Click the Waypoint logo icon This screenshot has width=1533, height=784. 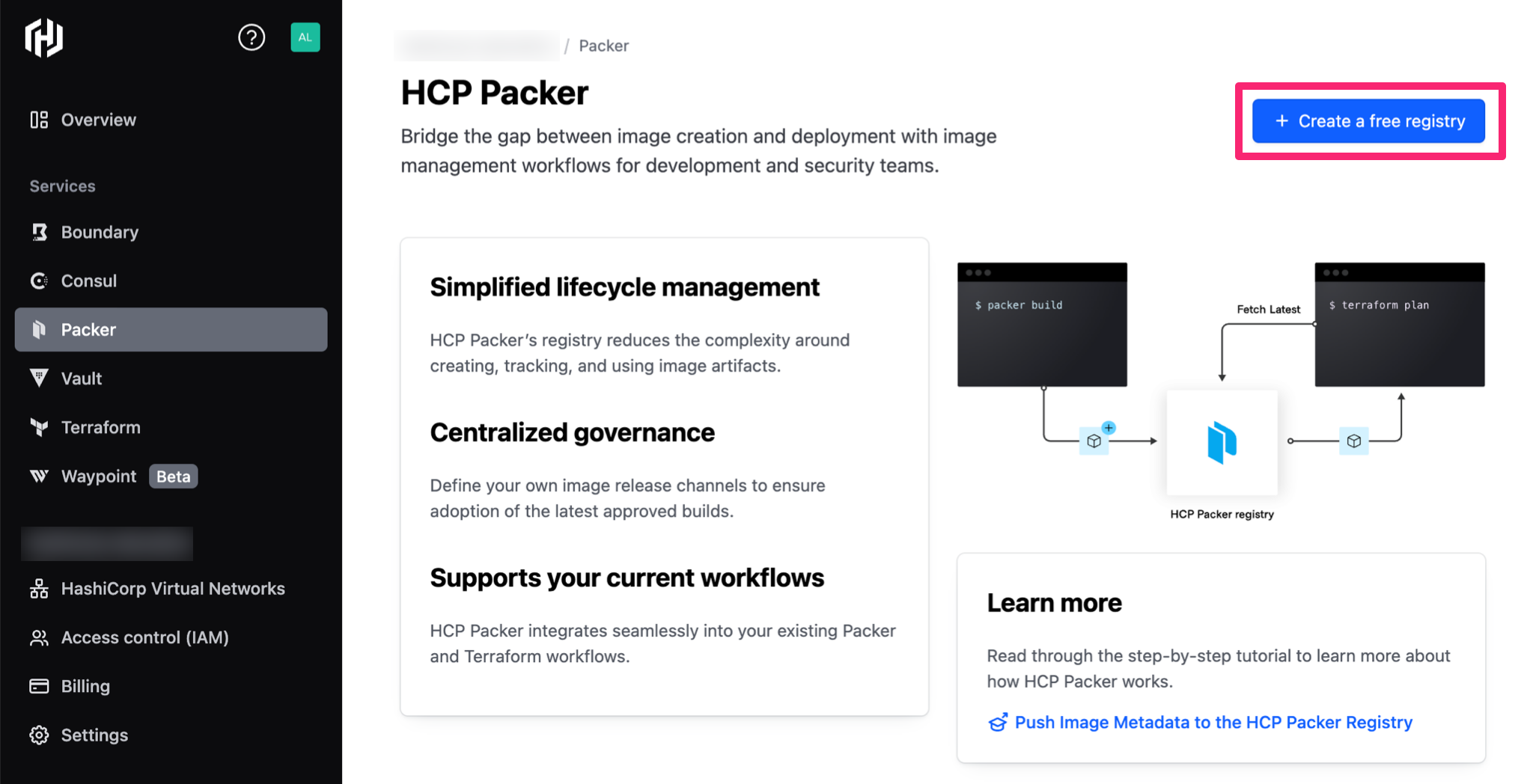click(x=39, y=476)
